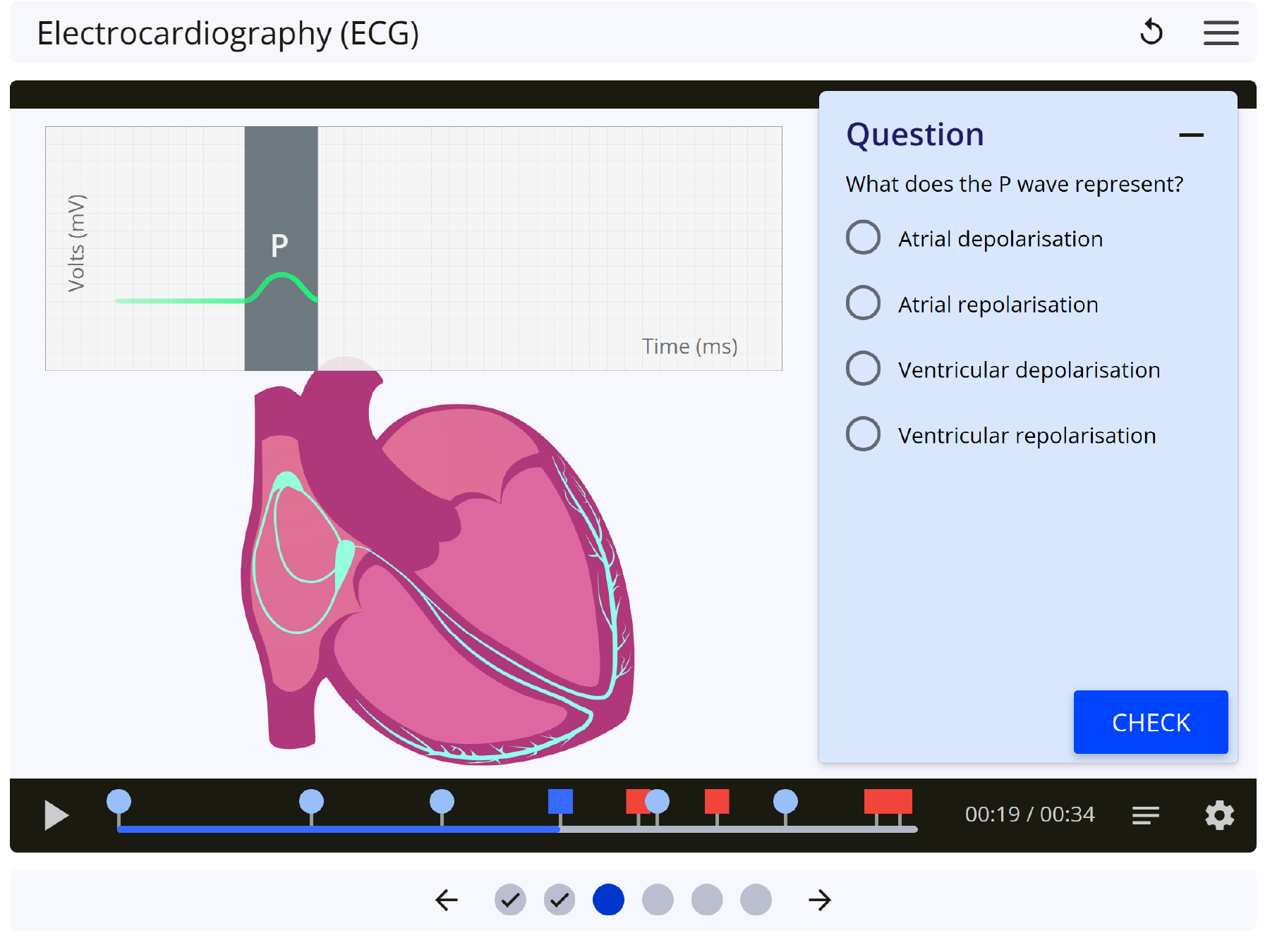The width and height of the screenshot is (1270, 952).
Task: Jump to fourth step dot
Action: coord(658,900)
